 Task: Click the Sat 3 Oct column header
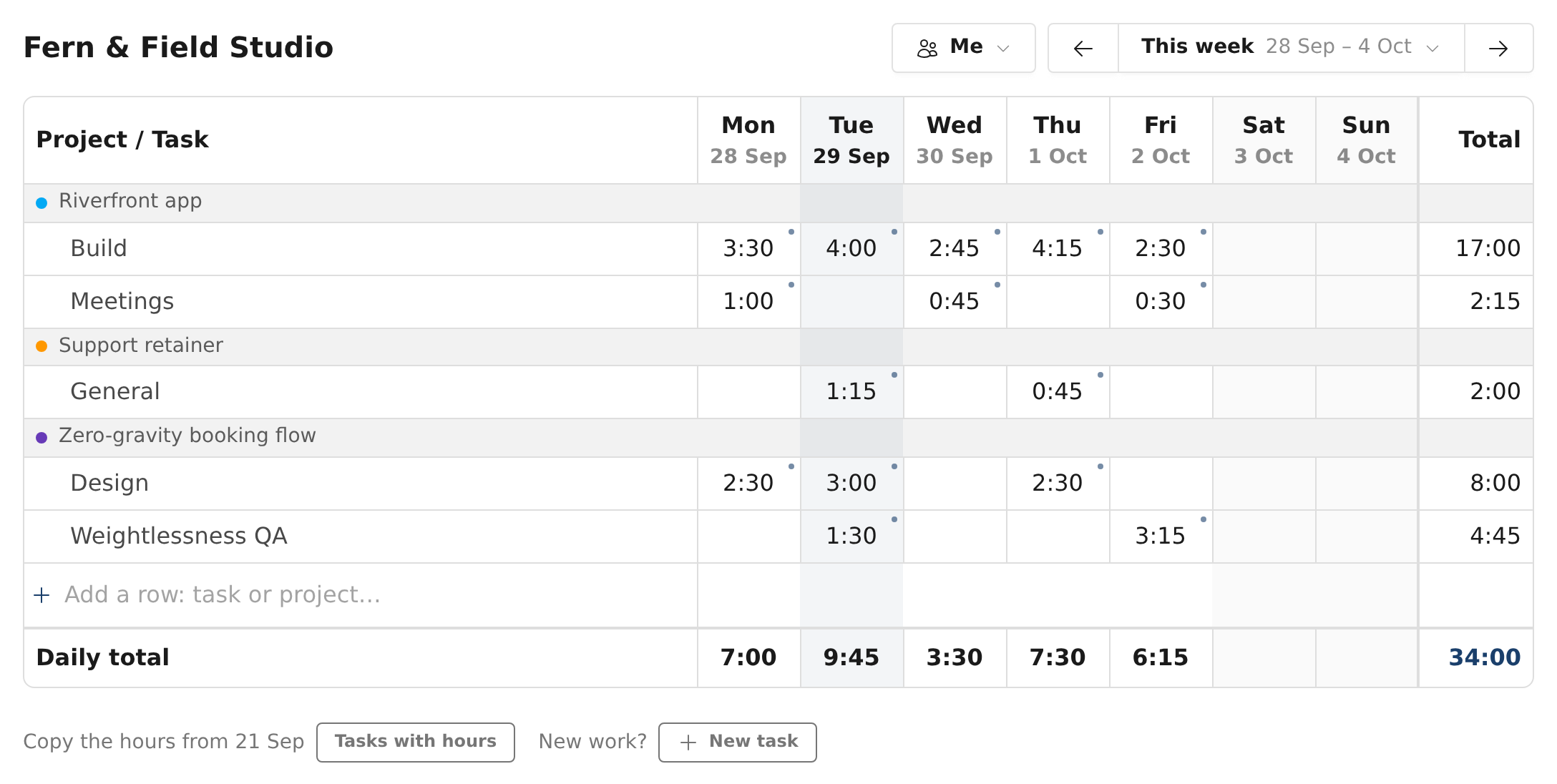click(x=1264, y=140)
